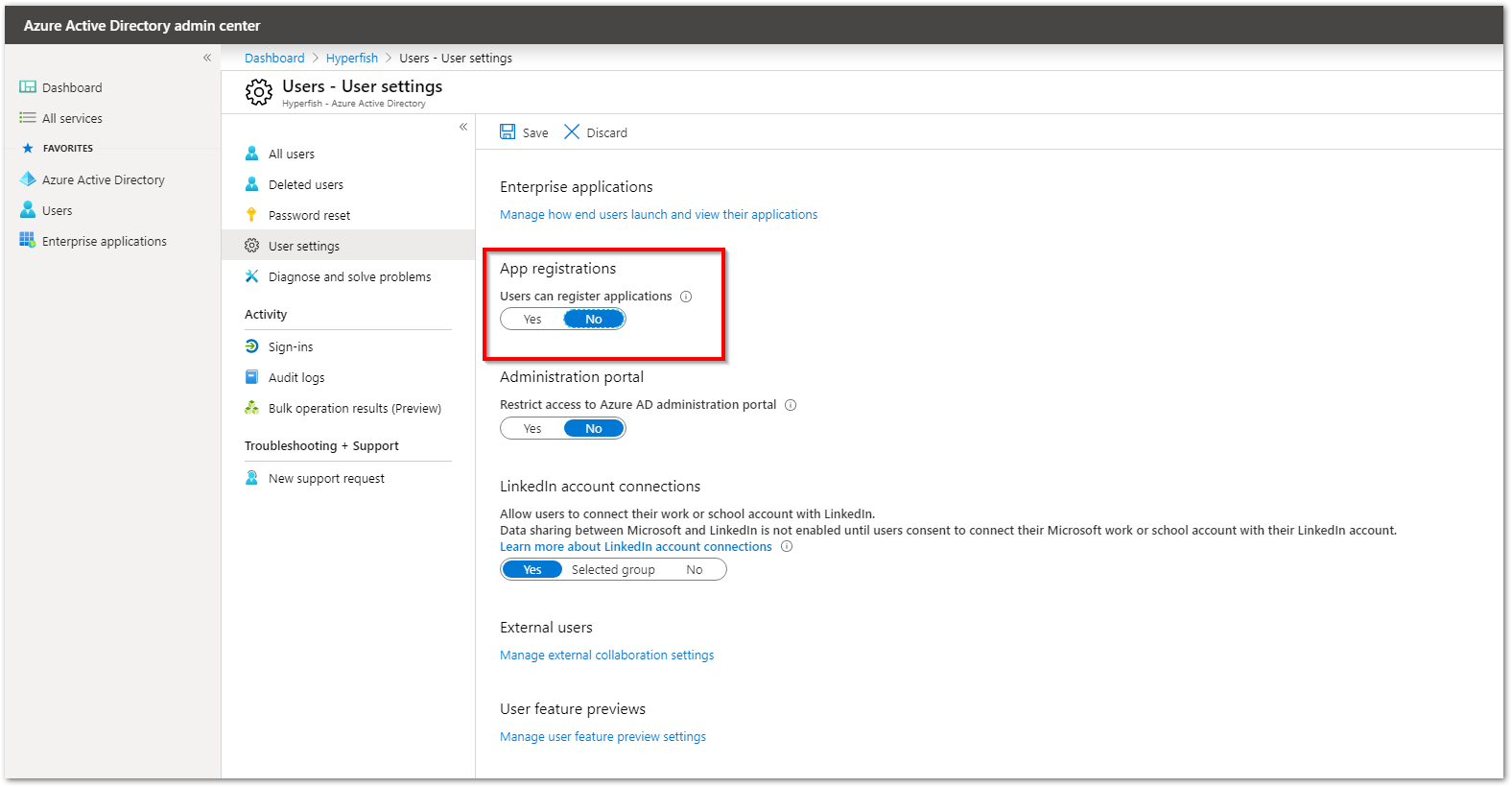Click the Save floppy disk icon

[x=508, y=132]
